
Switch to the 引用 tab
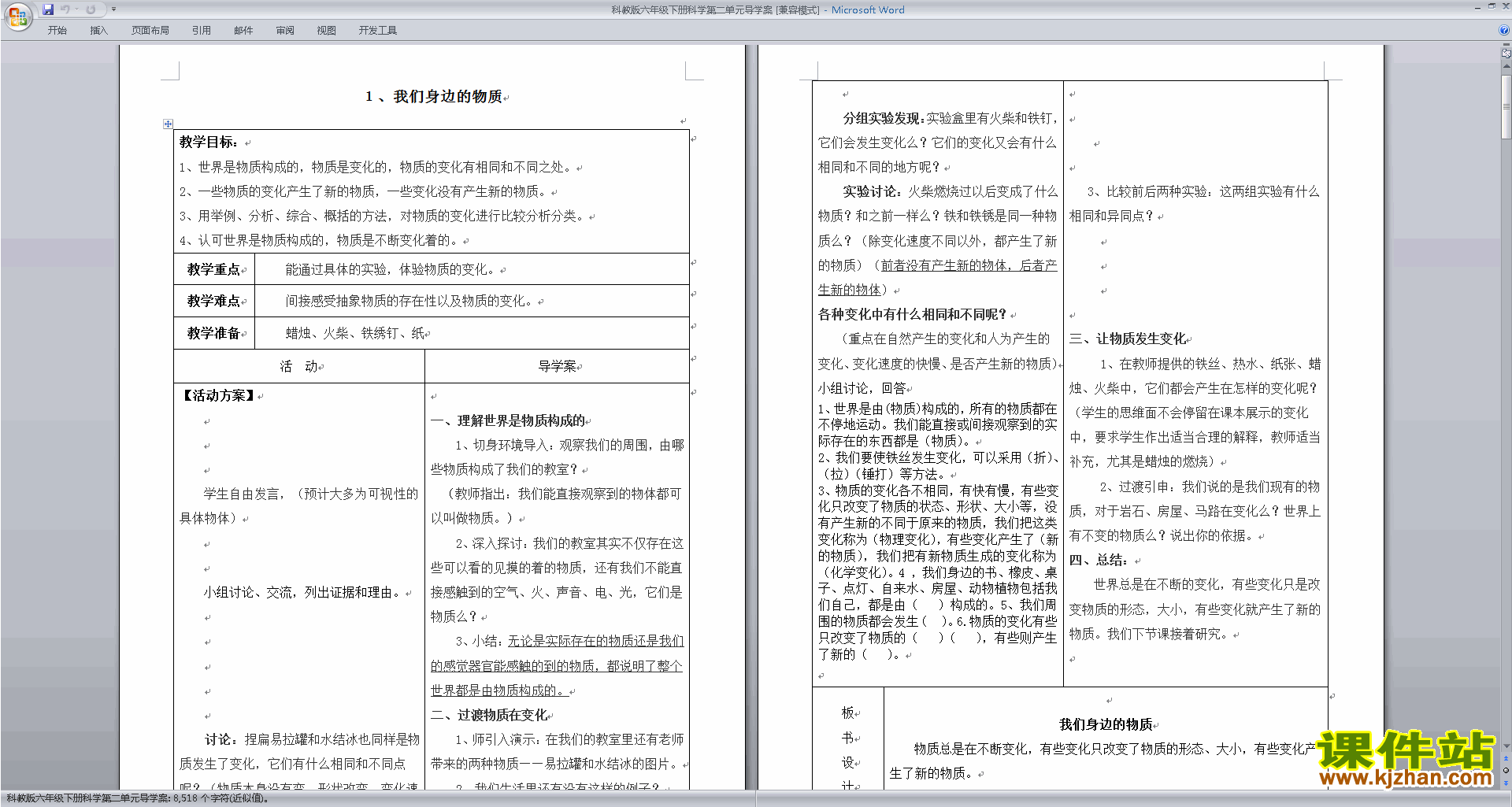tap(202, 31)
